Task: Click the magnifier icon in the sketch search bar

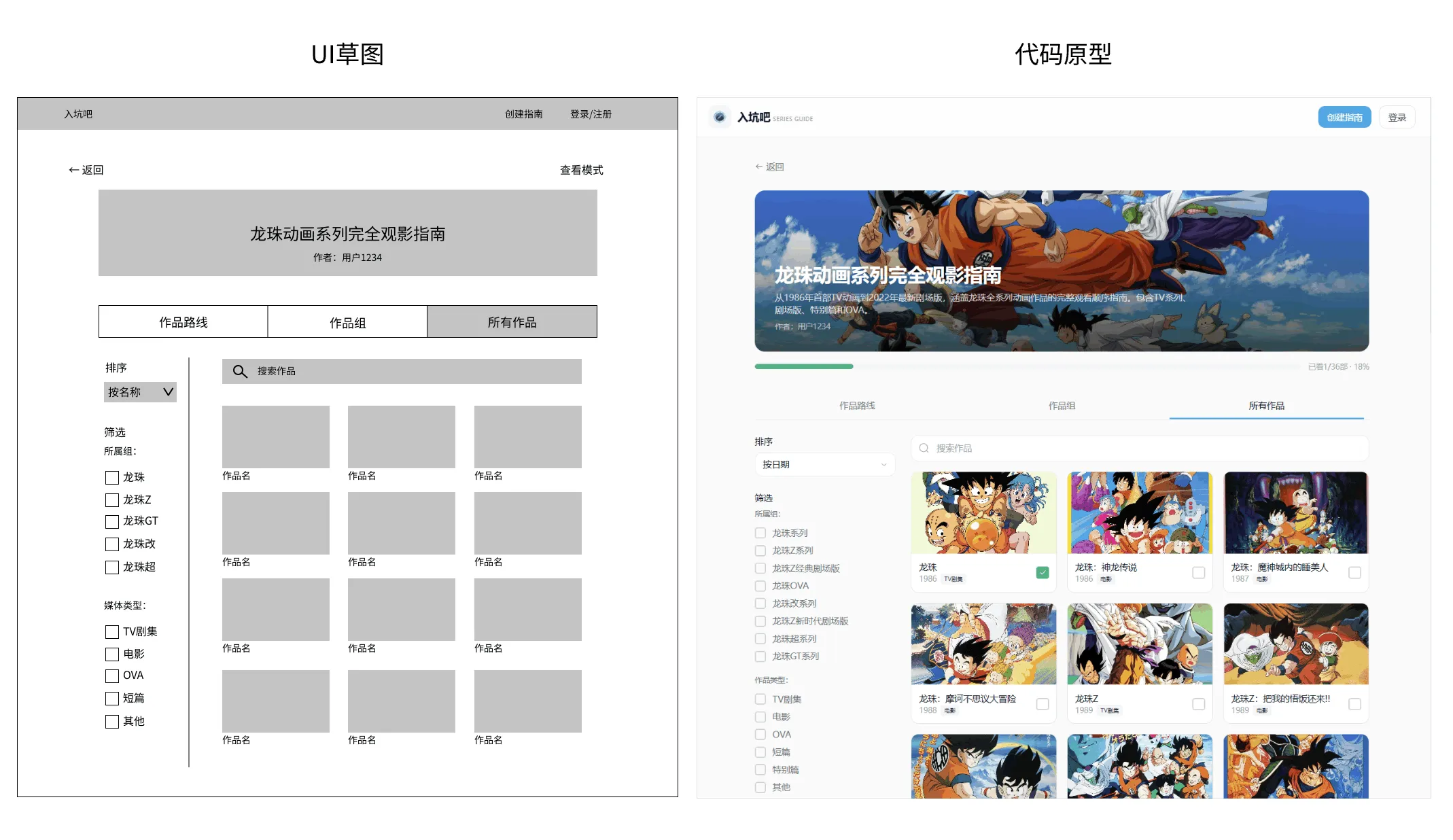Action: click(240, 371)
